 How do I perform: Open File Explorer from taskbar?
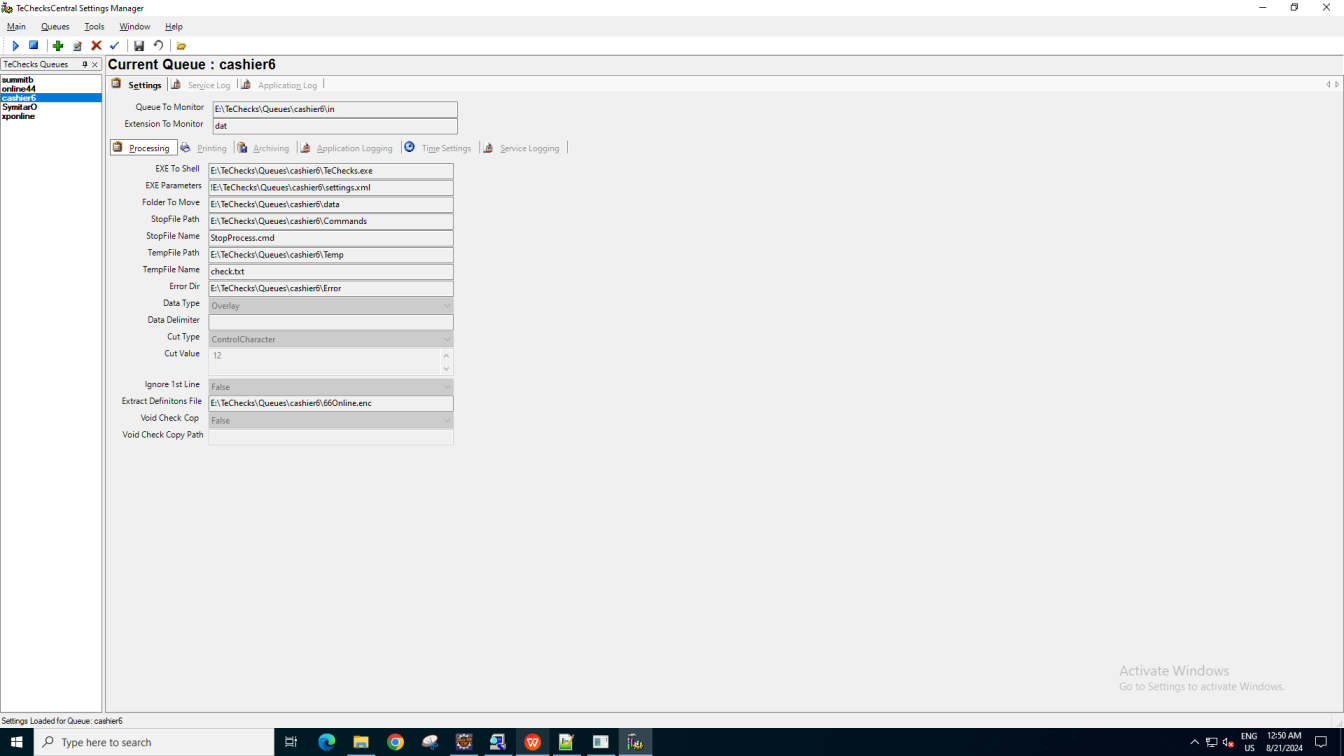[361, 742]
